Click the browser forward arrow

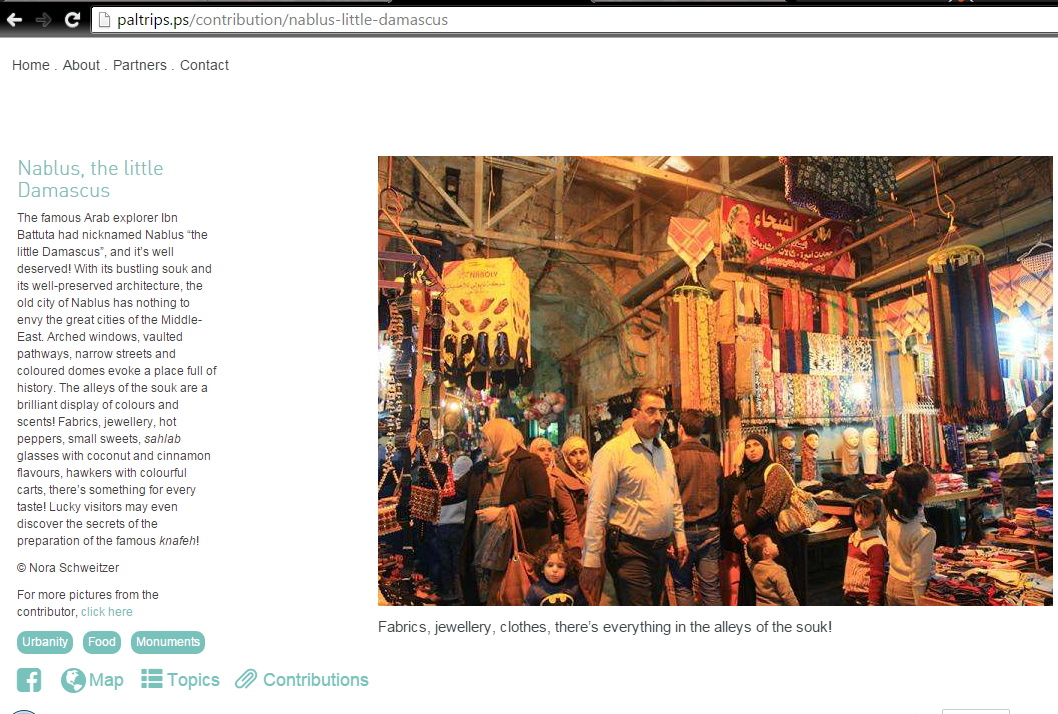[43, 20]
